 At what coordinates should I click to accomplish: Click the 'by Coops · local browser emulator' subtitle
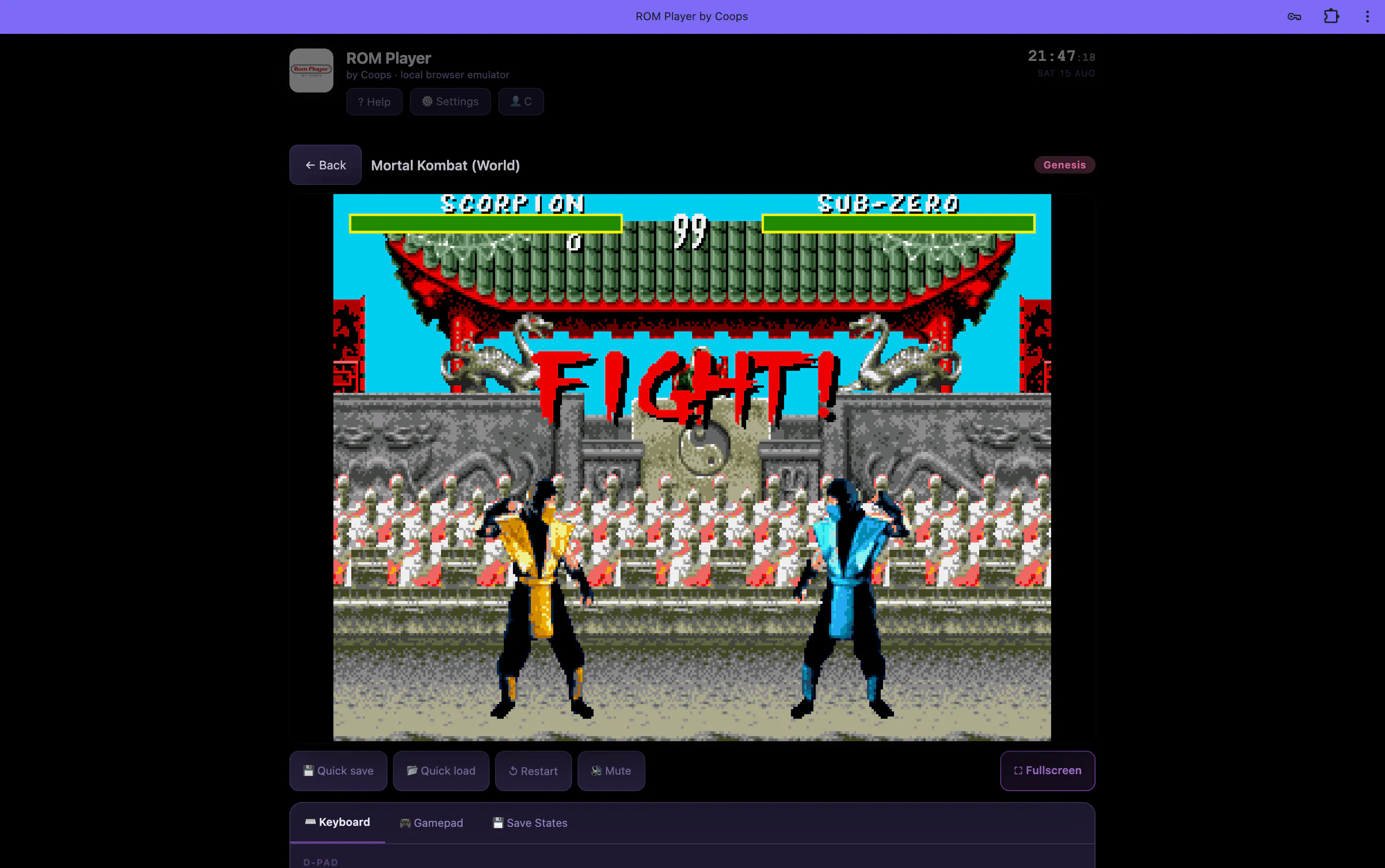[x=427, y=75]
